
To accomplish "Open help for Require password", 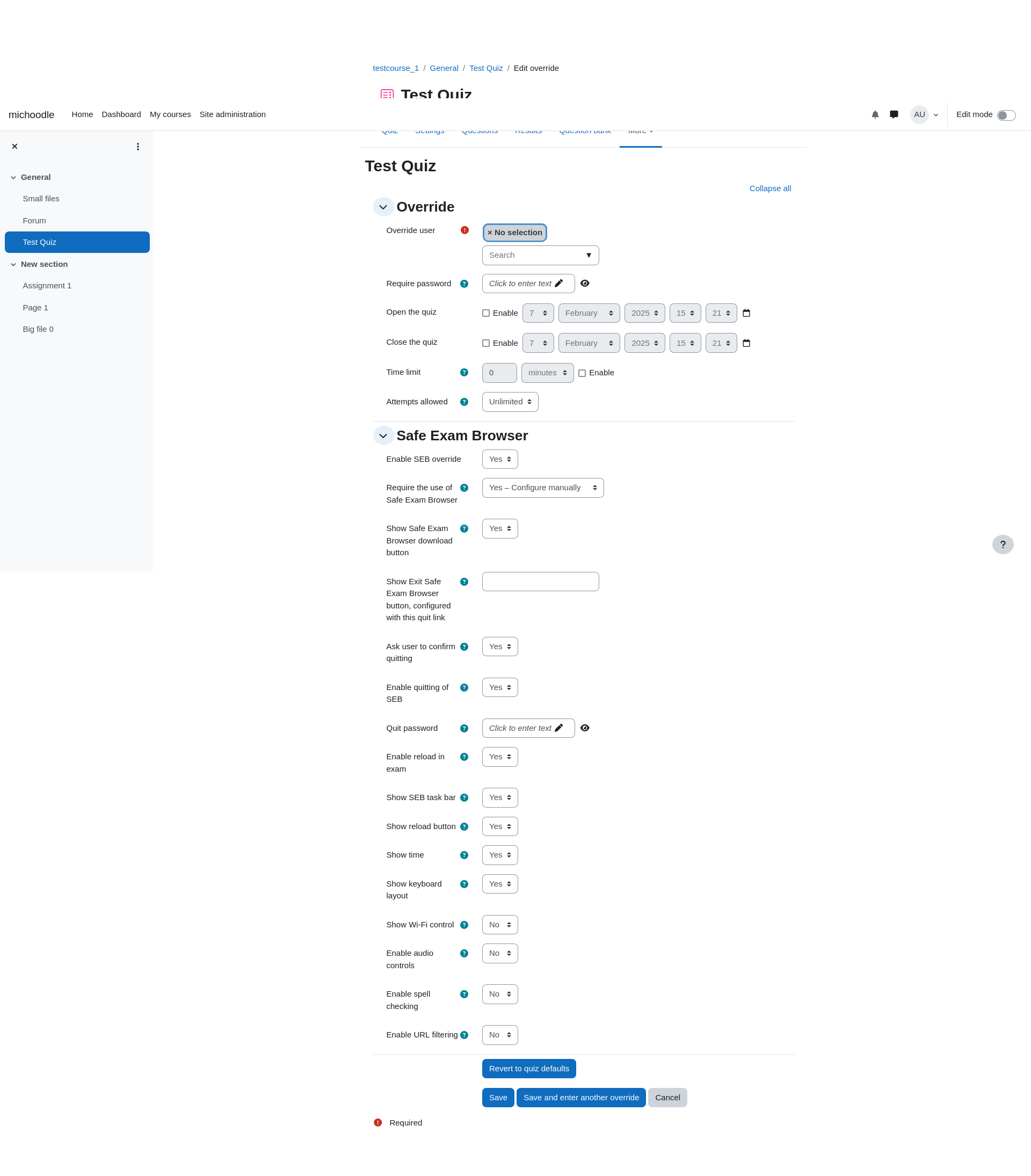I will click(464, 284).
